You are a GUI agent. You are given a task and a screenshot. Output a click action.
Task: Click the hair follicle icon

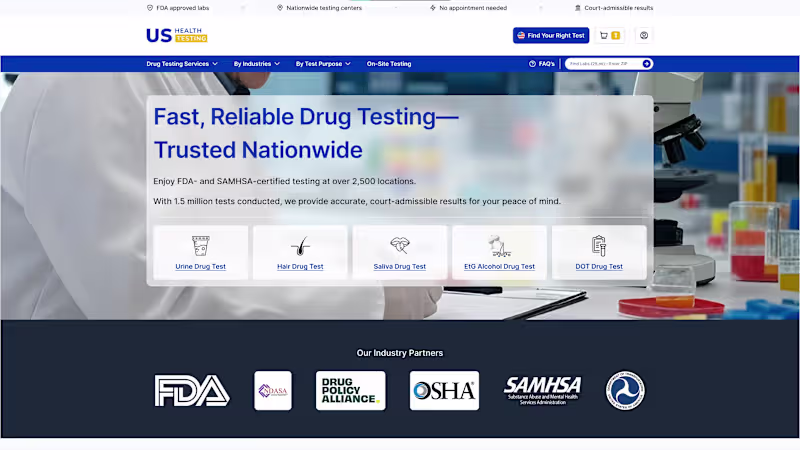pos(300,245)
